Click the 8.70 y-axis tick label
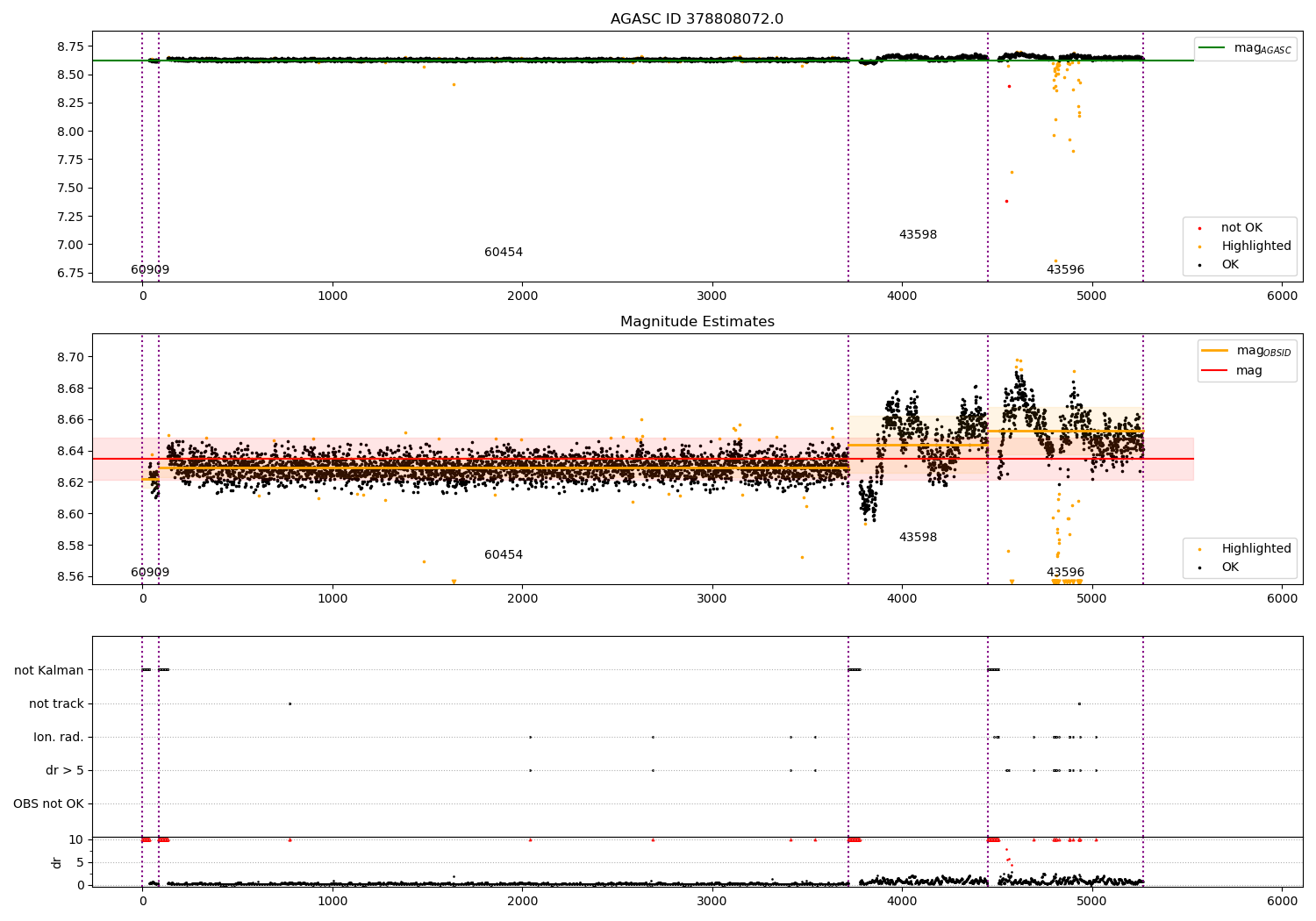The image size is (1316, 921). point(69,358)
